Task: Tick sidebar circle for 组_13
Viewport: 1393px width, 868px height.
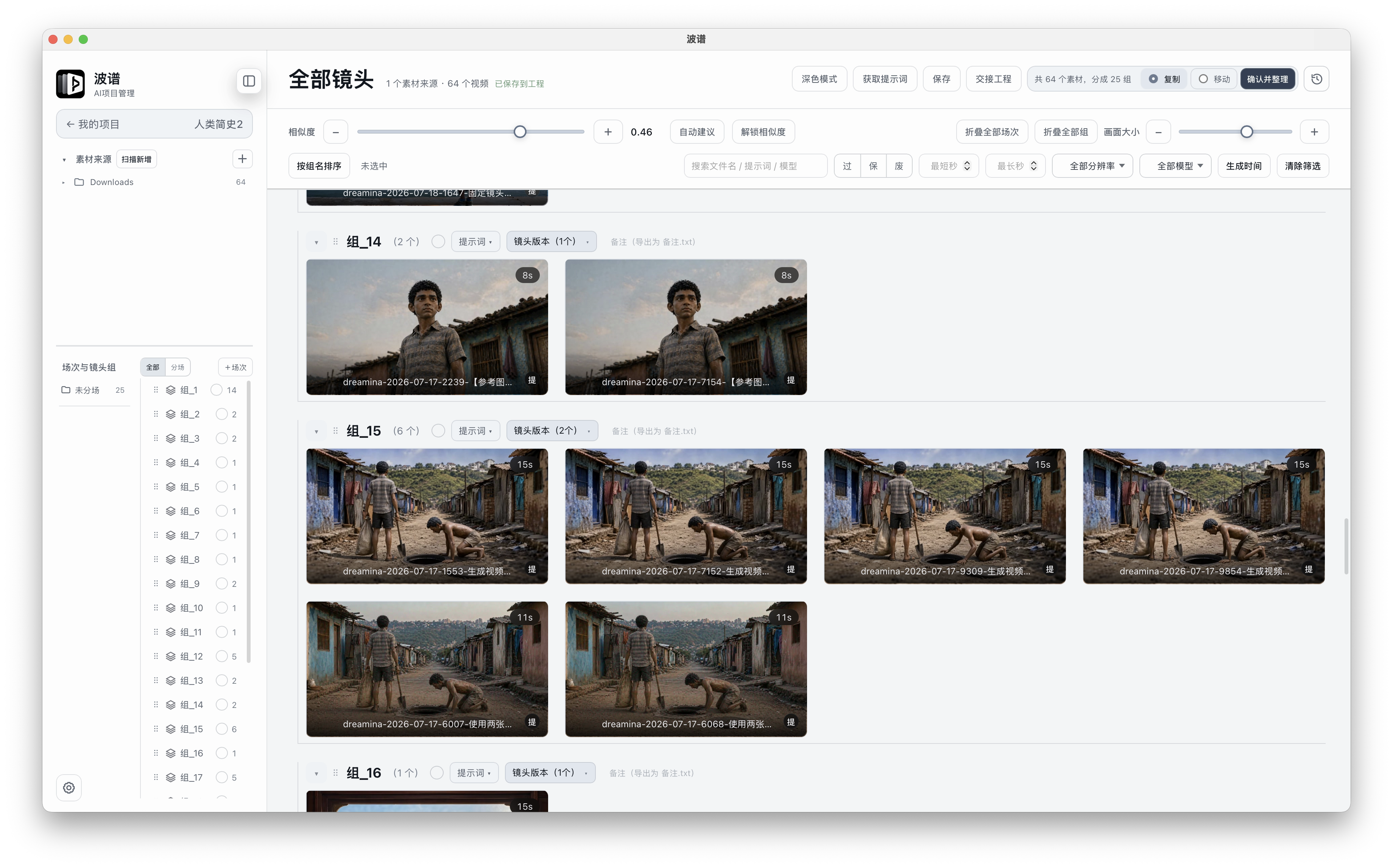Action: pyautogui.click(x=222, y=681)
